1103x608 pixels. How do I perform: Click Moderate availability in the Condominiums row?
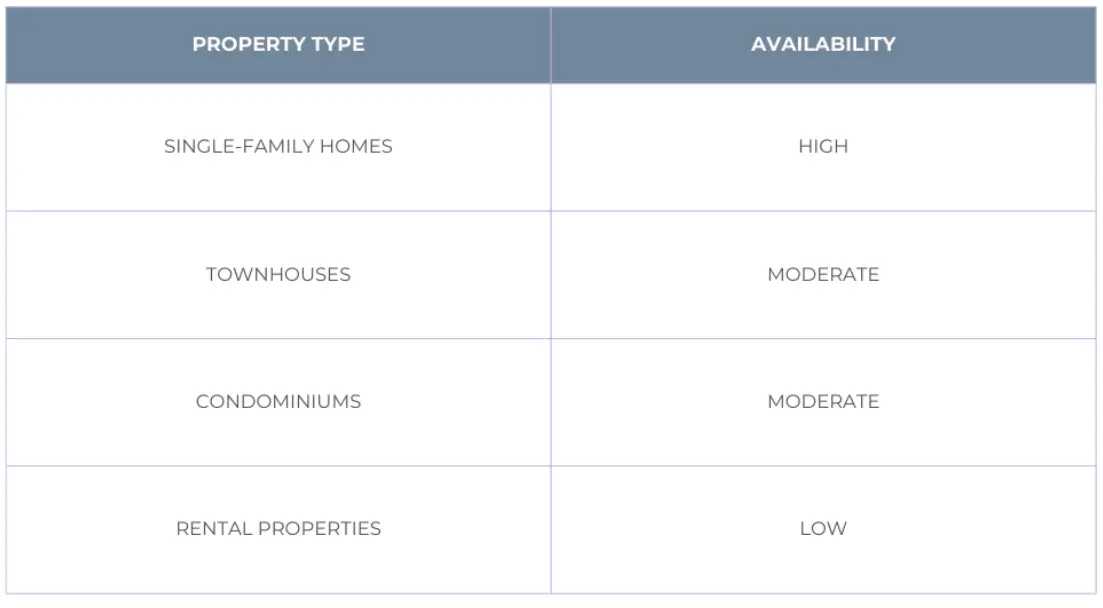point(823,401)
